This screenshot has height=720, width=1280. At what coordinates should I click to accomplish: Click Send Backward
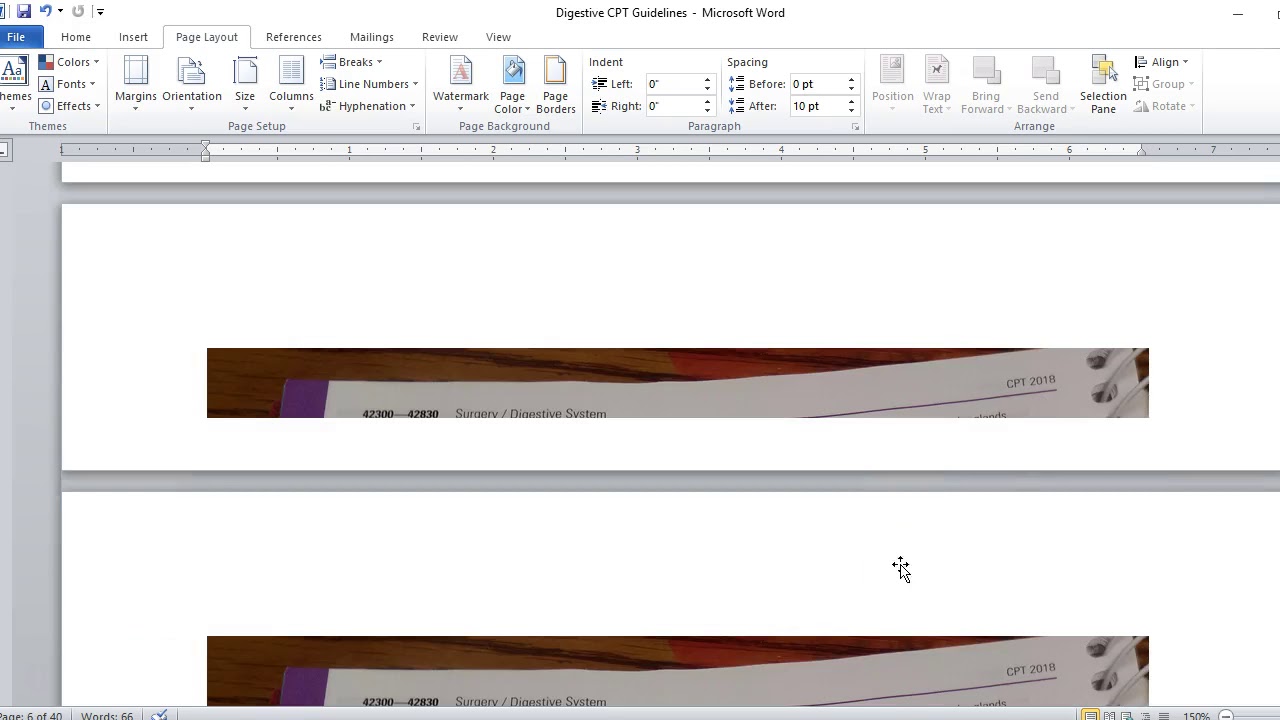coord(1045,84)
